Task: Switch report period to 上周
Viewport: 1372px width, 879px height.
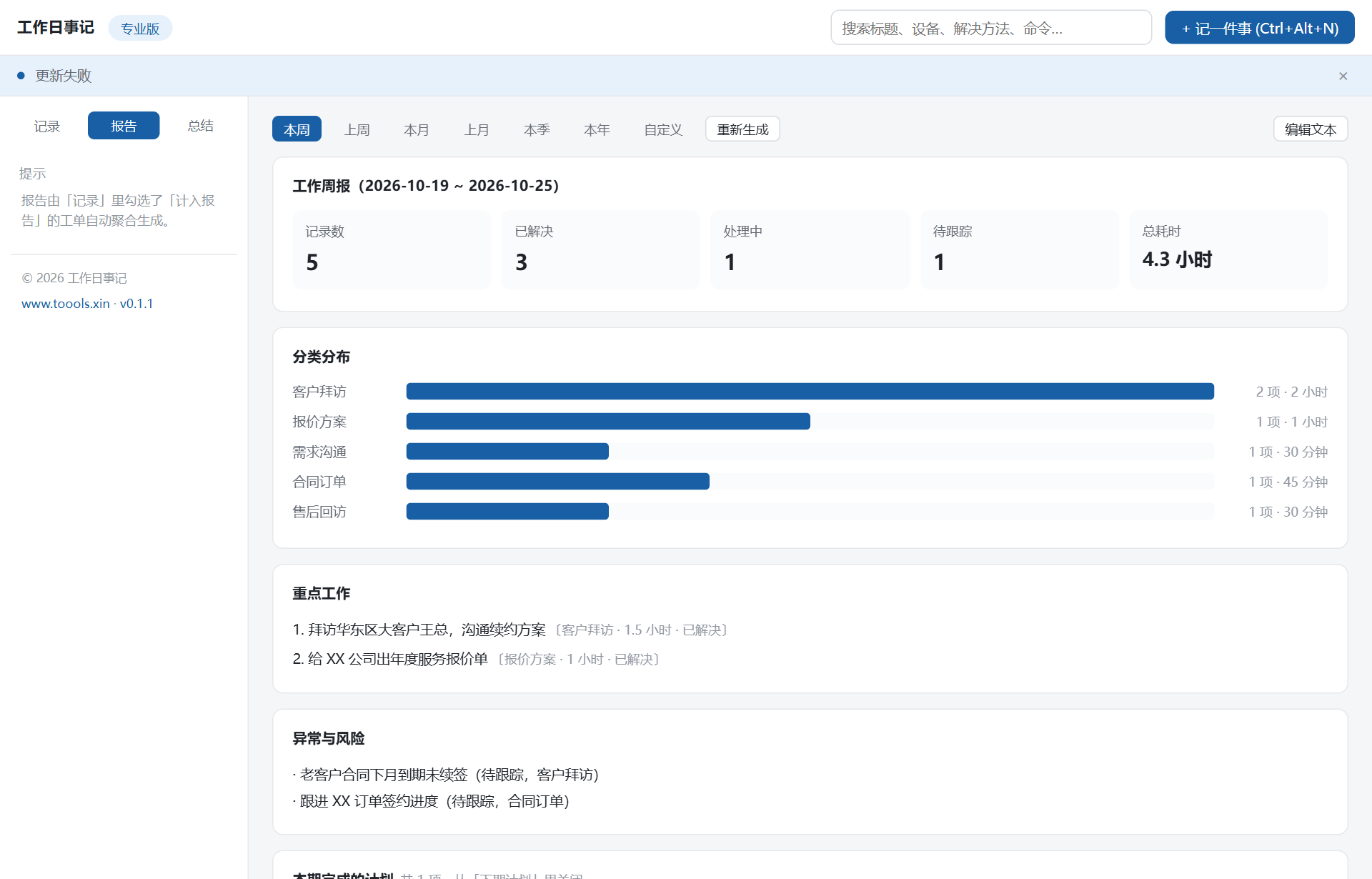Action: tap(357, 129)
